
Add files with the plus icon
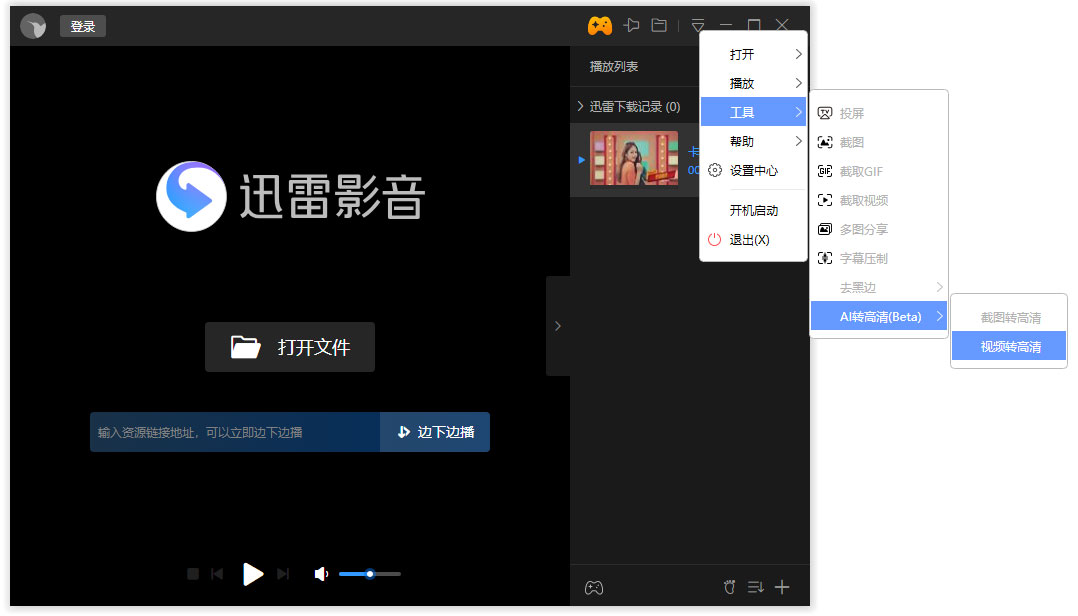782,587
